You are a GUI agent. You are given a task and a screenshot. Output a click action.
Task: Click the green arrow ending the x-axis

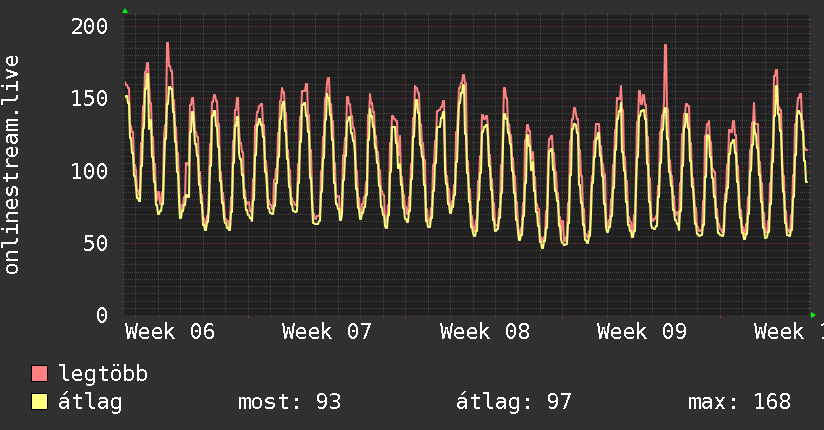click(x=812, y=315)
